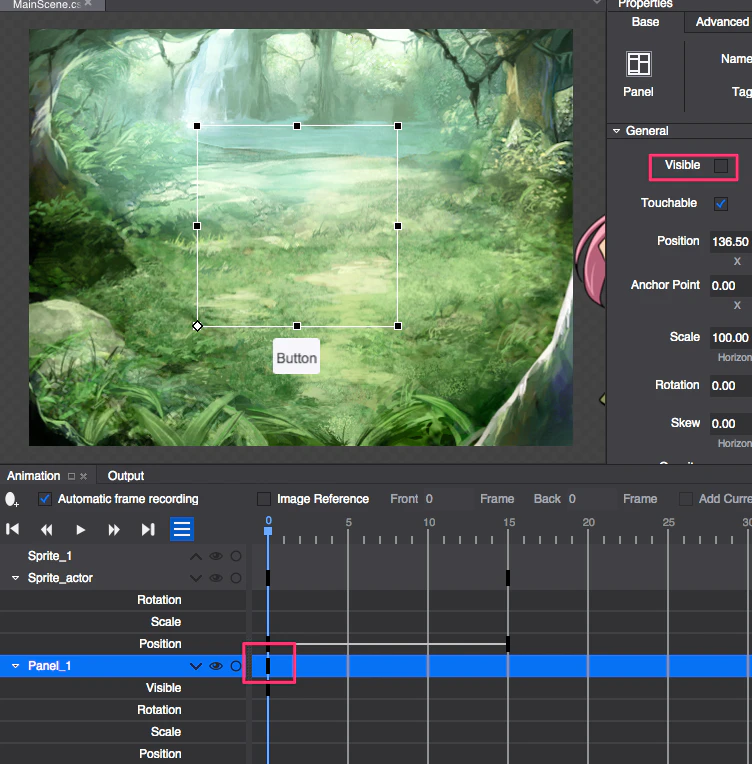Click the lock circle on Sprite_1 row
This screenshot has width=752, height=764.
pos(236,556)
